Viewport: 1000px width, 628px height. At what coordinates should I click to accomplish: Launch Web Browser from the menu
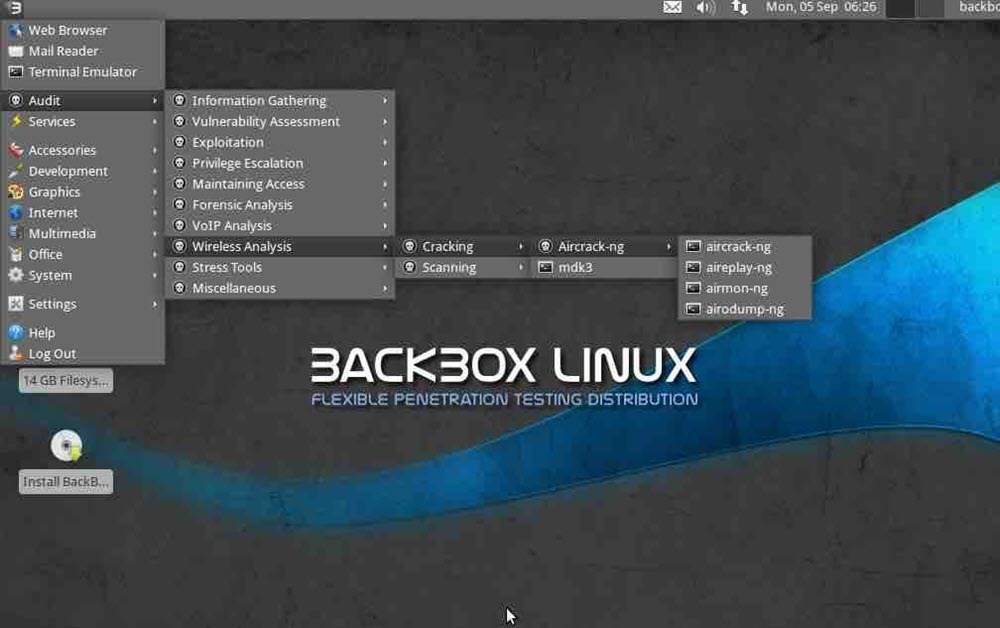[83, 30]
